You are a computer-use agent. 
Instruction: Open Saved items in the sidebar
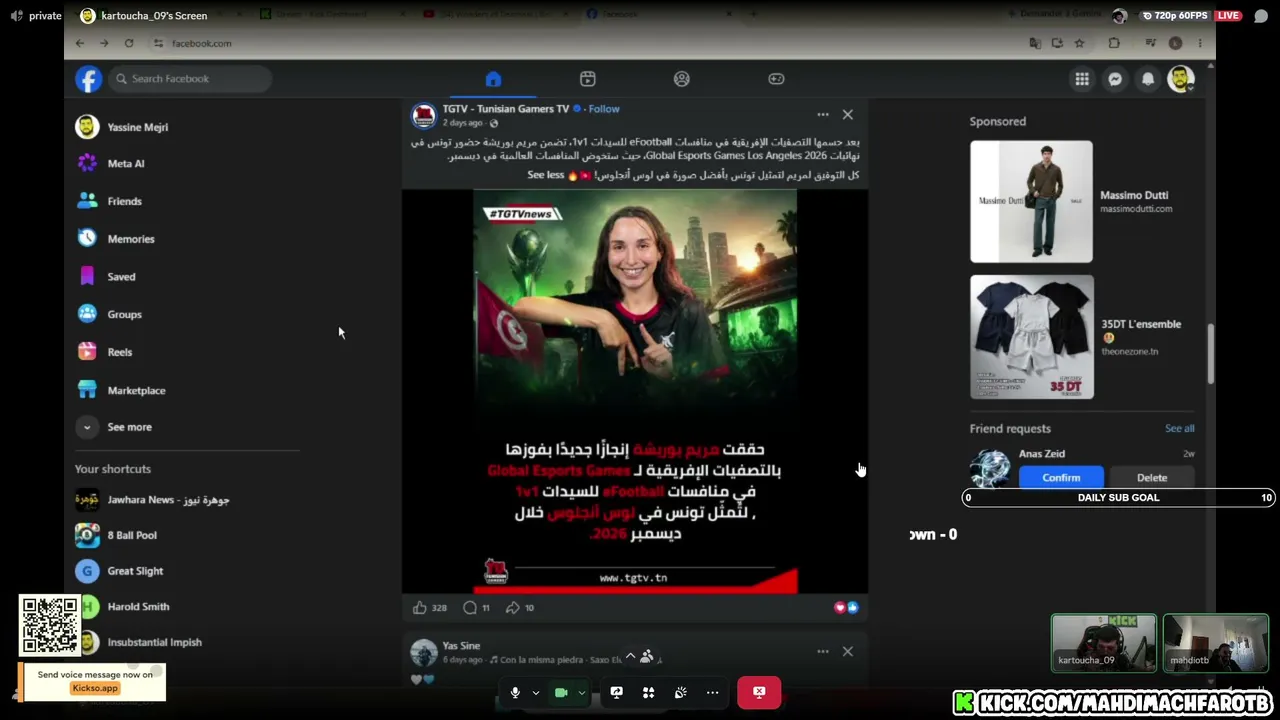pyautogui.click(x=106, y=277)
